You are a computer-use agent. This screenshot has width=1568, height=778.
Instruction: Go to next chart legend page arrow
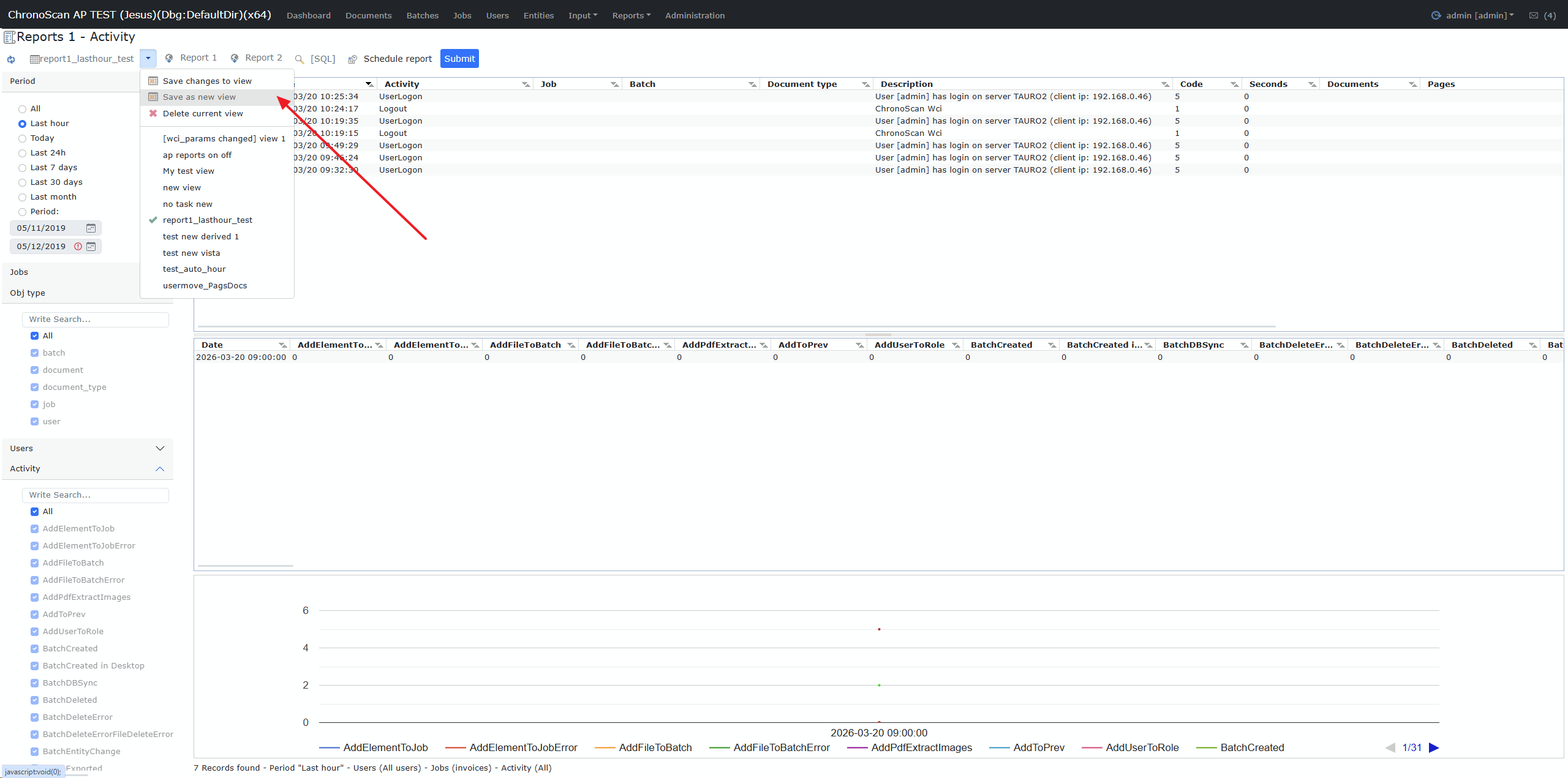1434,747
